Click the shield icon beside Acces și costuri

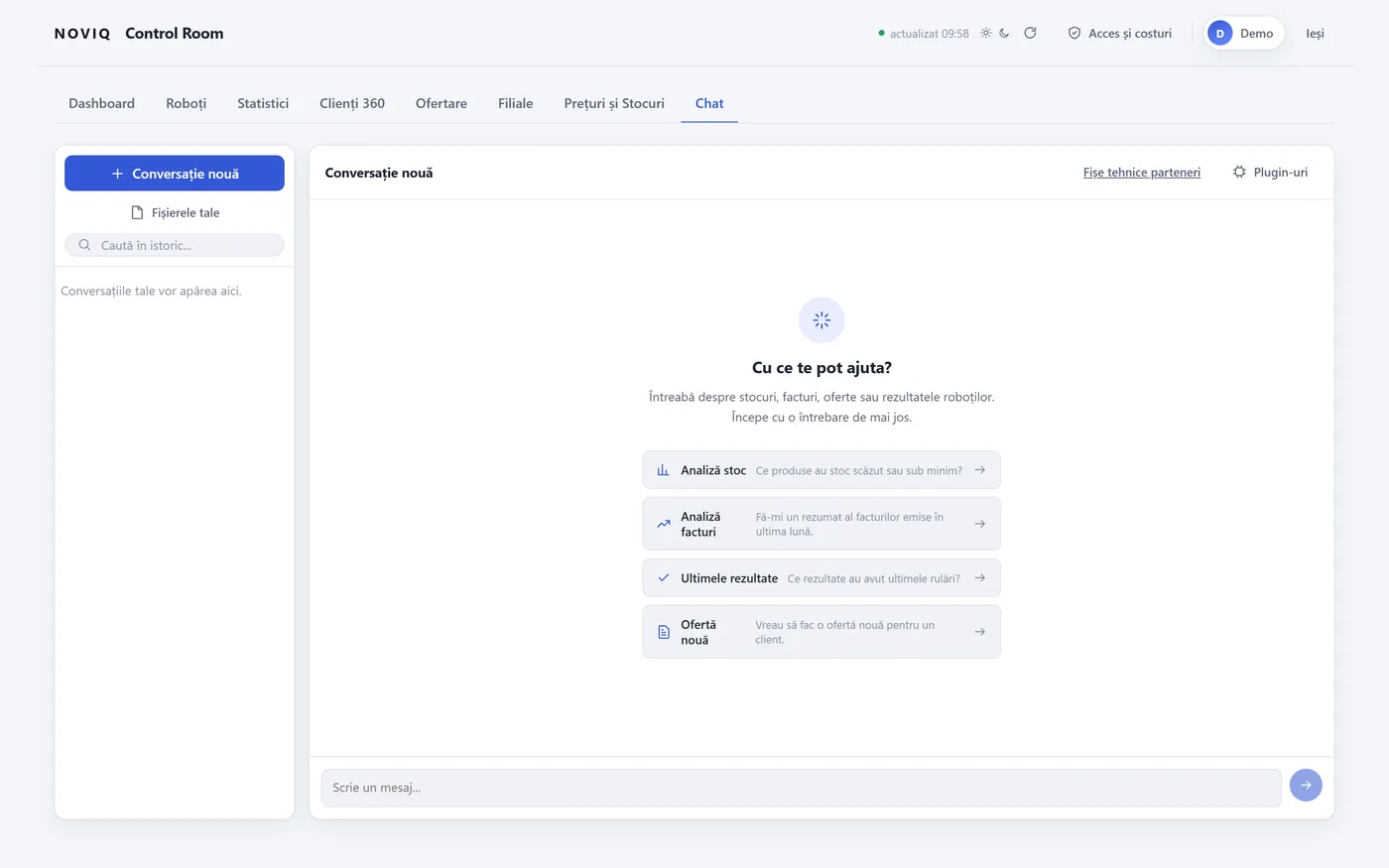pos(1074,33)
